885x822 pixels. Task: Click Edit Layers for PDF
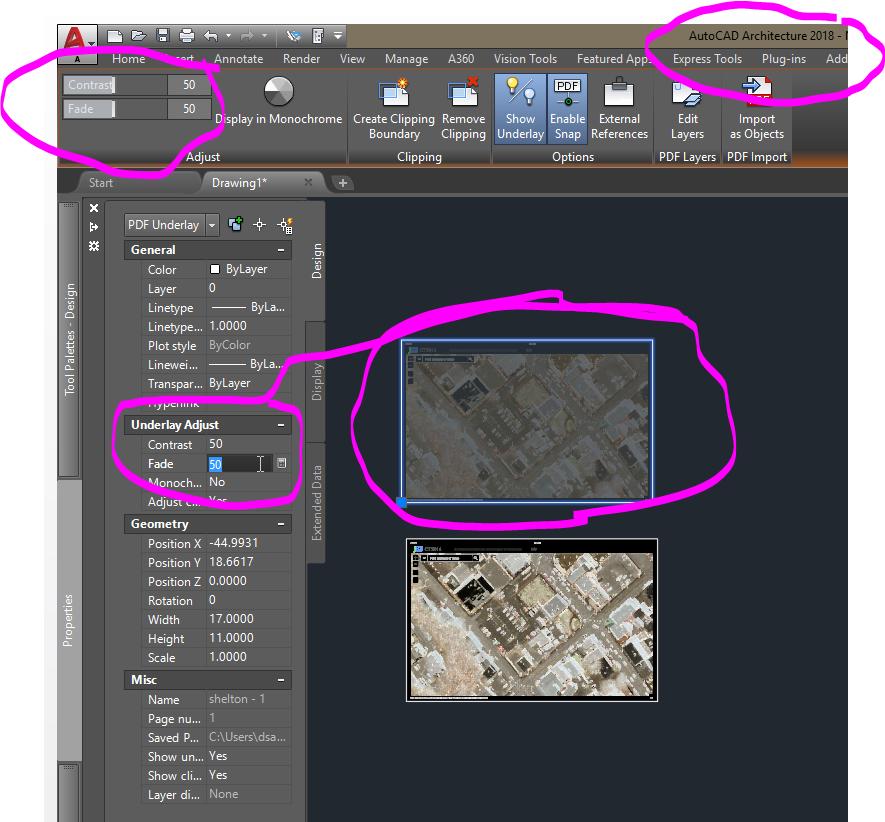[687, 108]
